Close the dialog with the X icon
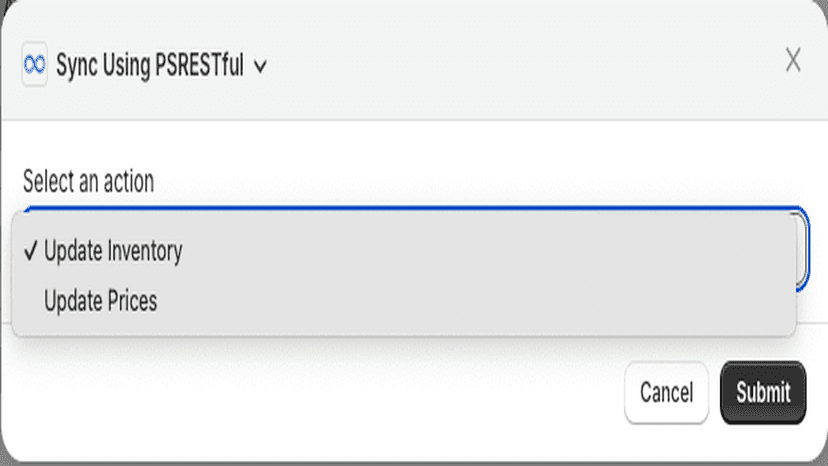This screenshot has width=828, height=466. click(793, 59)
